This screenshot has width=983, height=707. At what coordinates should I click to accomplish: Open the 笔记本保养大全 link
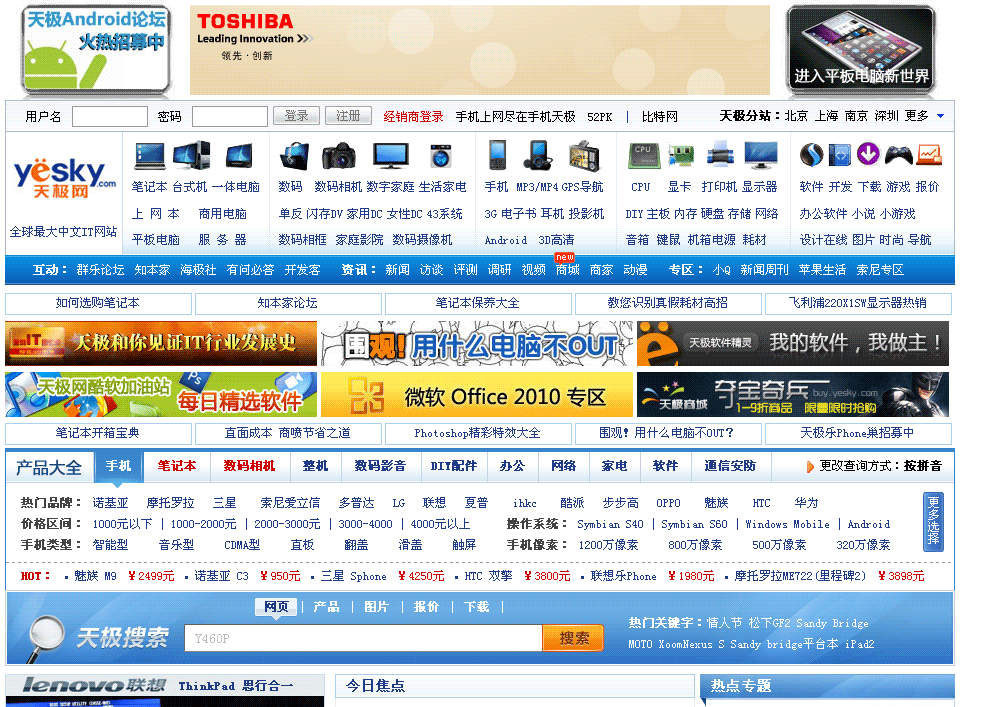(478, 303)
